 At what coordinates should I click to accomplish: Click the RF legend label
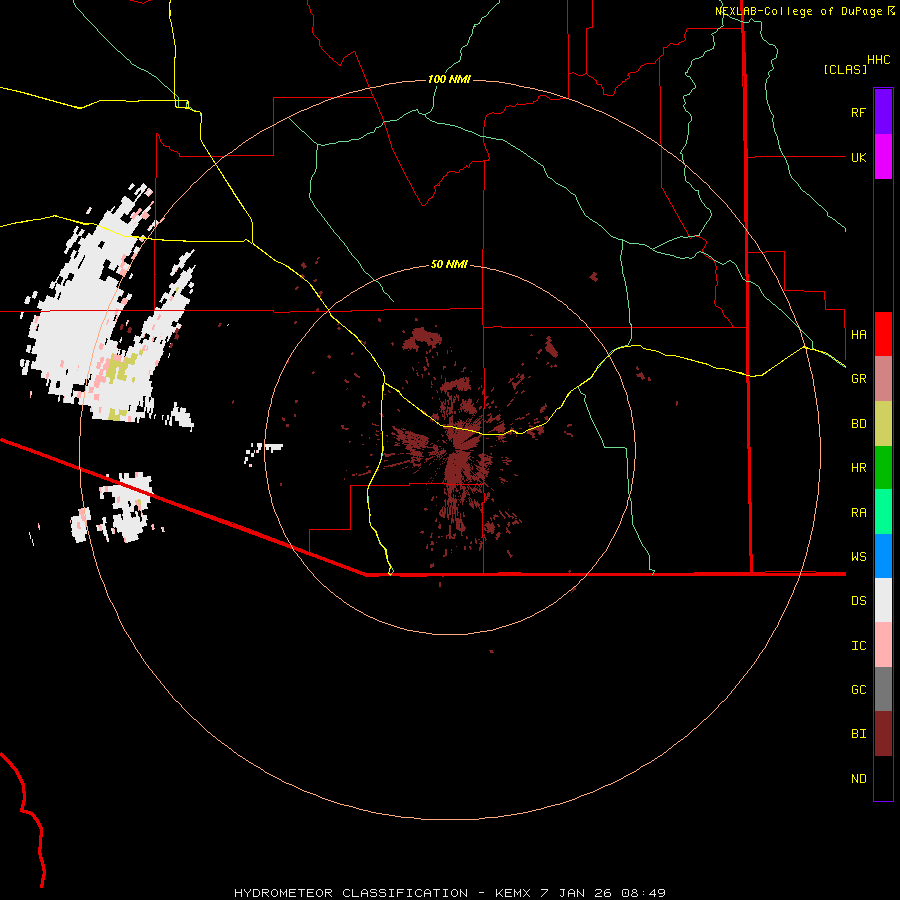(858, 112)
